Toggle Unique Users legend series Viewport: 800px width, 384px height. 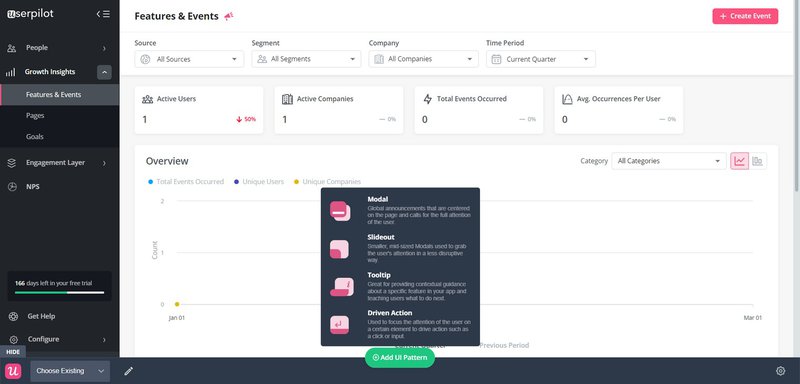(x=259, y=182)
